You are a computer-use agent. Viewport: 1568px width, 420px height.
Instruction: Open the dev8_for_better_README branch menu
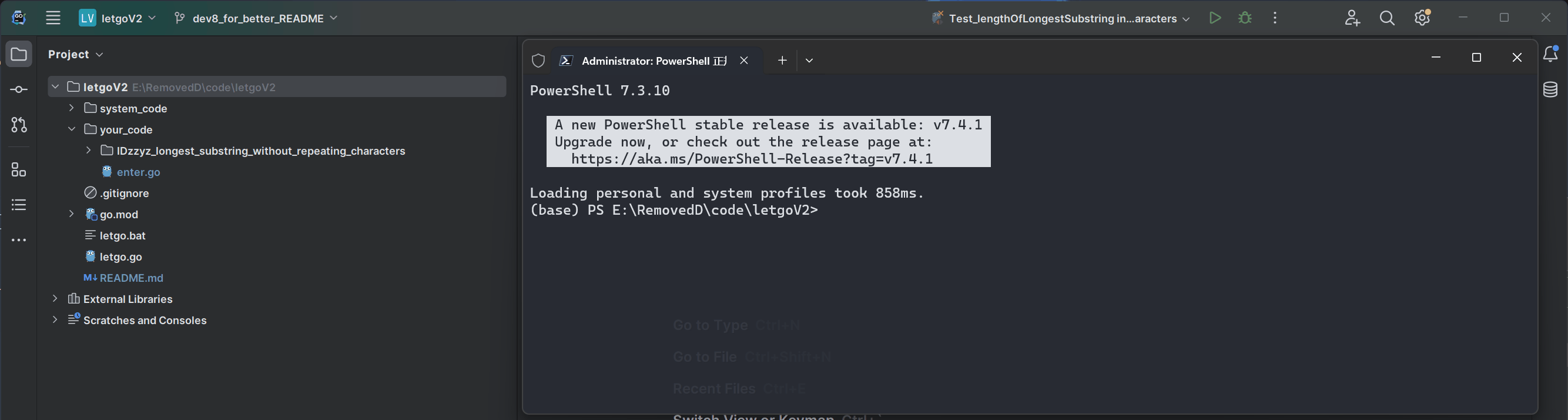coord(256,18)
